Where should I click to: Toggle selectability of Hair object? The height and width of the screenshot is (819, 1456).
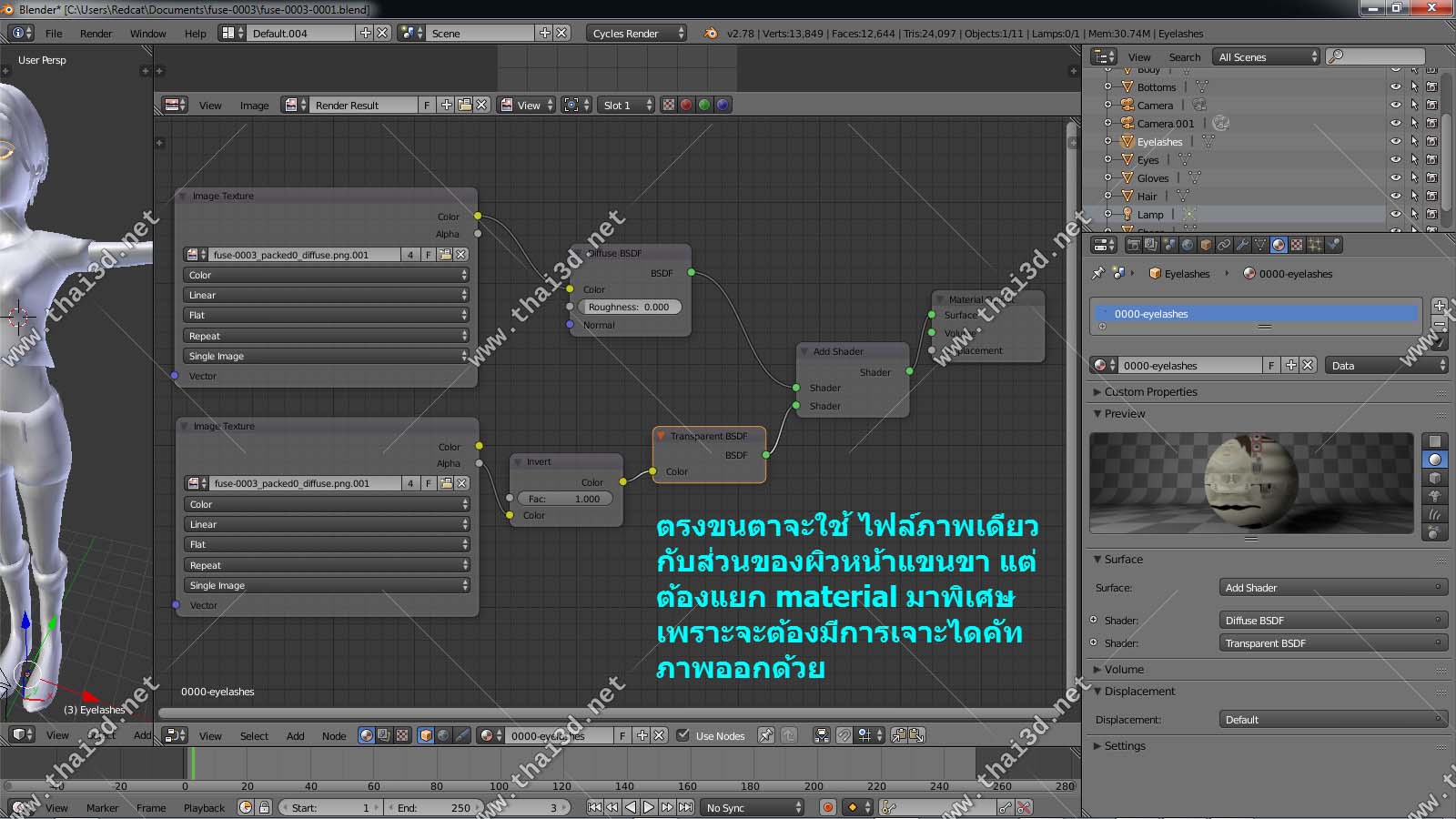point(1414,196)
